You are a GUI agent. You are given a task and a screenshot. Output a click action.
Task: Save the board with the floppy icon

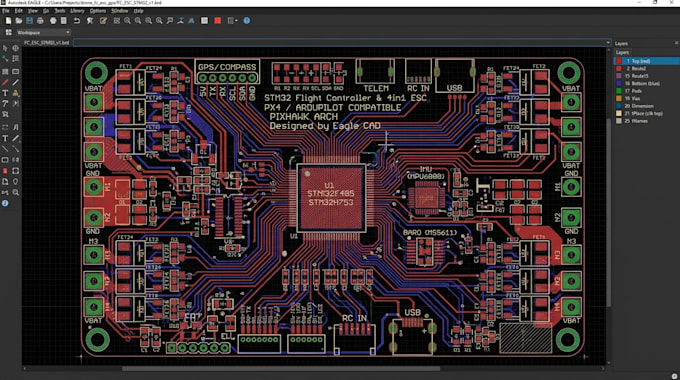click(x=29, y=20)
